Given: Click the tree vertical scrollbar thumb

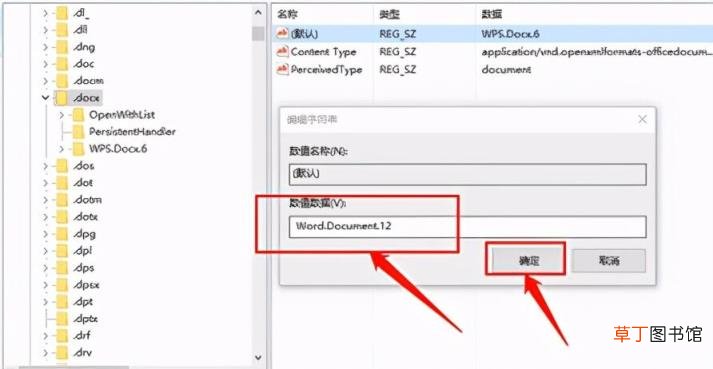Looking at the screenshot, I should 258,34.
